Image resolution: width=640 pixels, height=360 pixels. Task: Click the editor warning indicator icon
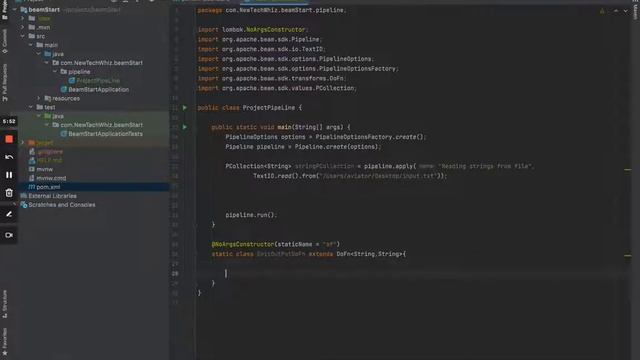(602, 11)
